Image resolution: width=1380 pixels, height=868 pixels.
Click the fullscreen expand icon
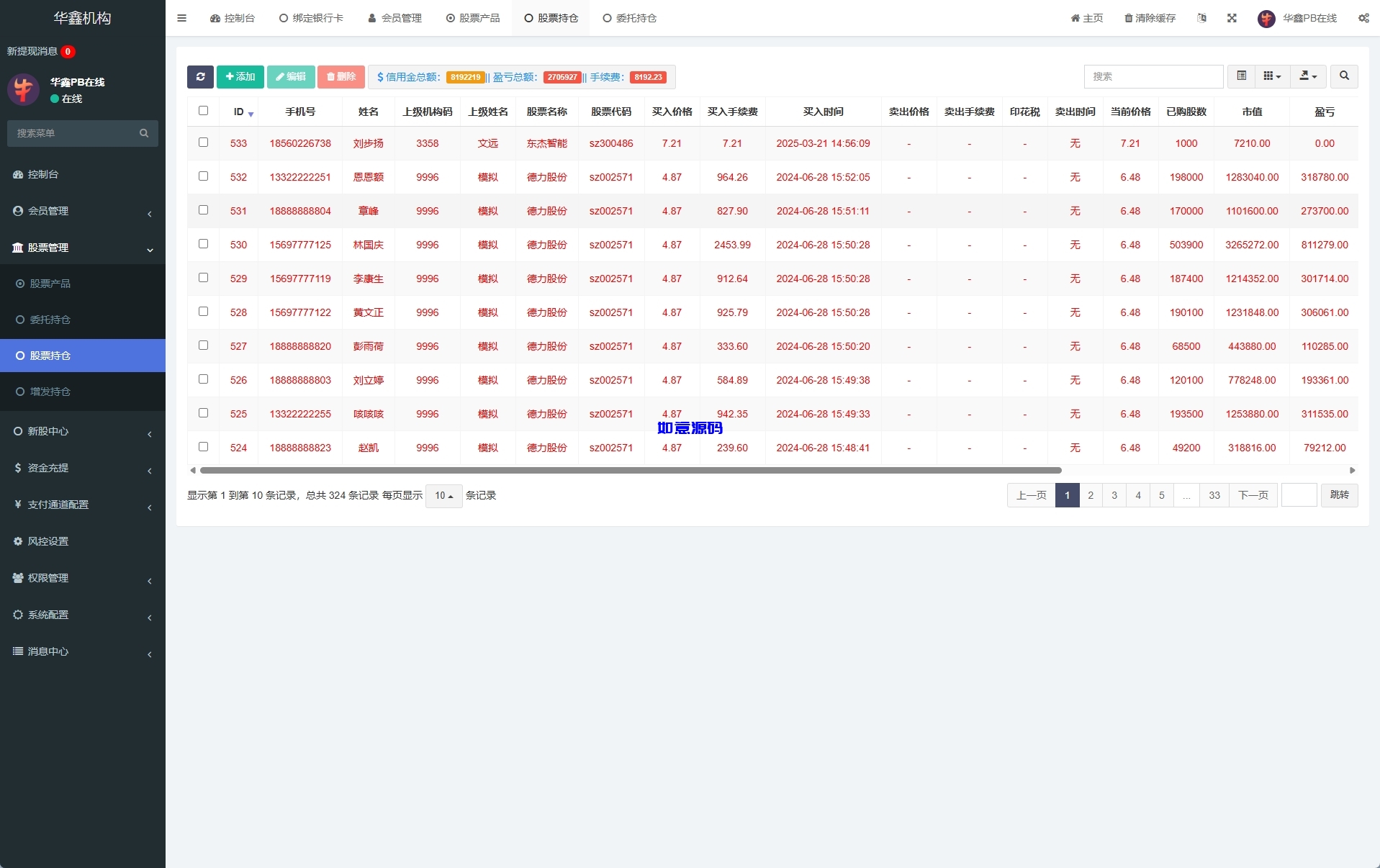pyautogui.click(x=1232, y=18)
